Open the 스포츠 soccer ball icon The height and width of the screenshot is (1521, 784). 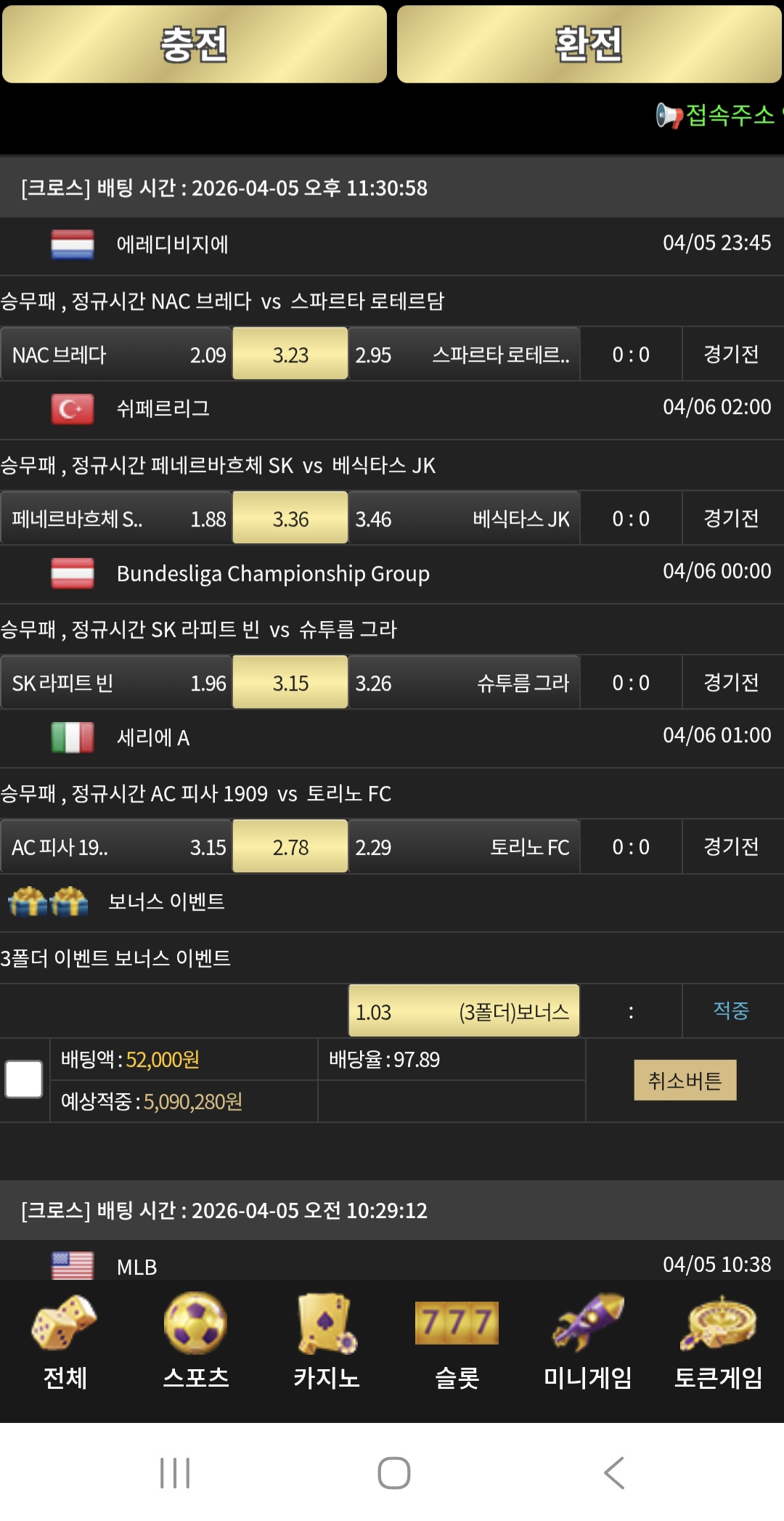coord(195,1323)
